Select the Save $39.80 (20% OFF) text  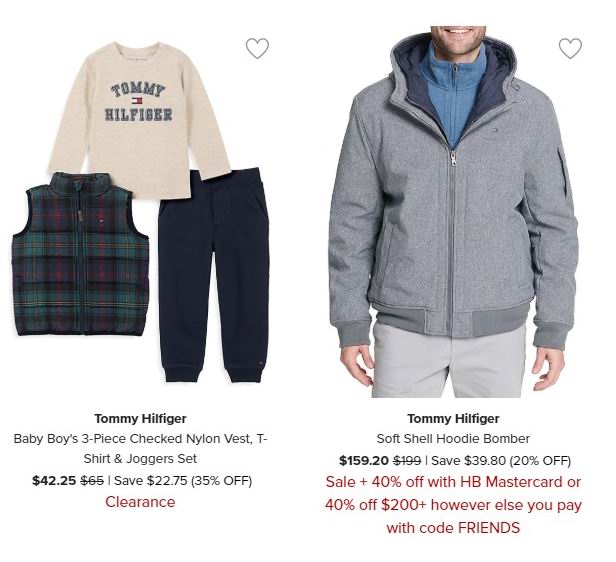(x=501, y=460)
